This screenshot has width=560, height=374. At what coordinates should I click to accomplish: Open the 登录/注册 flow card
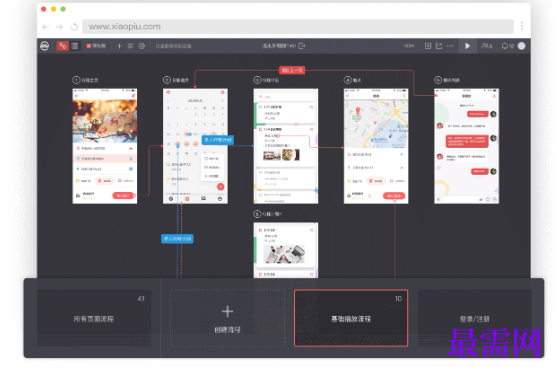(x=475, y=318)
